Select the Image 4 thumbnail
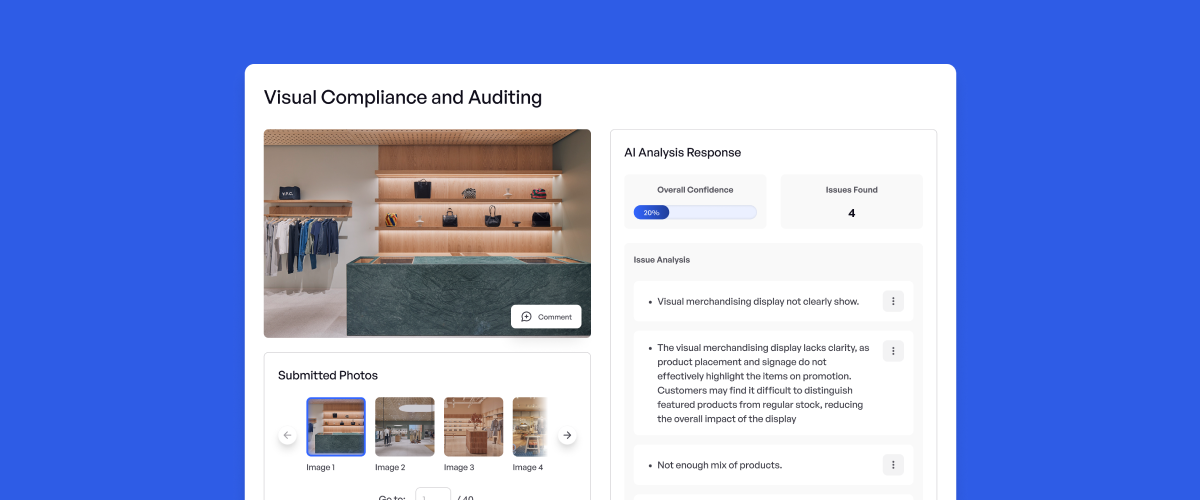This screenshot has height=500, width=1200. pyautogui.click(x=530, y=427)
